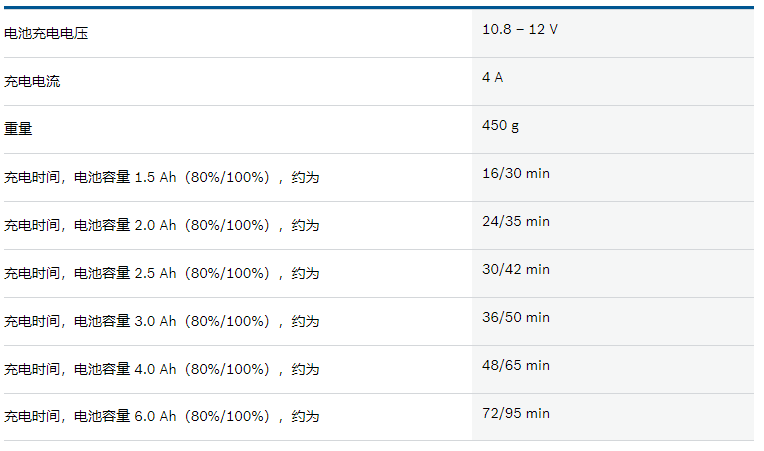Click the 6.0 Ah charging time label
764x451 pixels.
coord(161,416)
